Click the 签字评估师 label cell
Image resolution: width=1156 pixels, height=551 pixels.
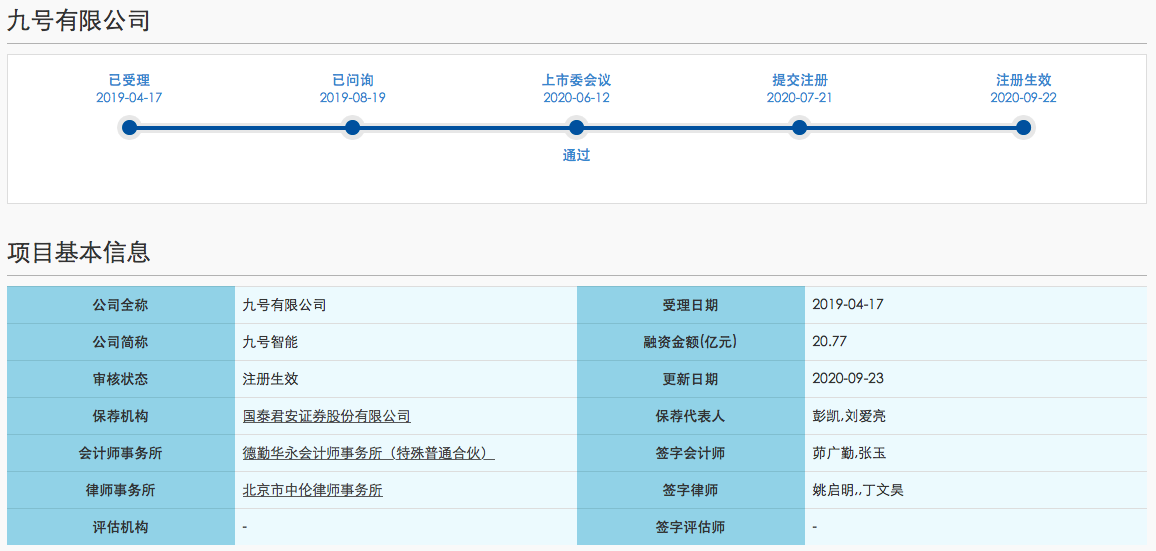(691, 527)
